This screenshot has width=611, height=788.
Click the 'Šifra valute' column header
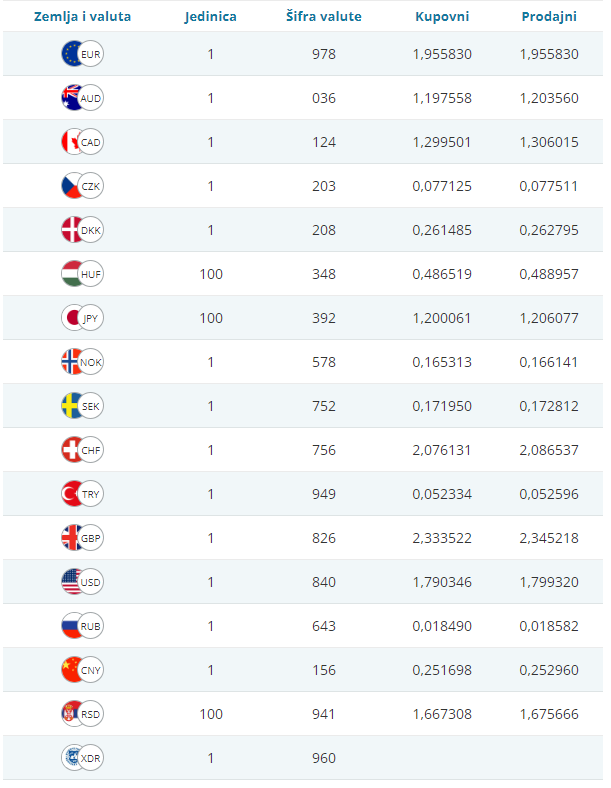[324, 17]
